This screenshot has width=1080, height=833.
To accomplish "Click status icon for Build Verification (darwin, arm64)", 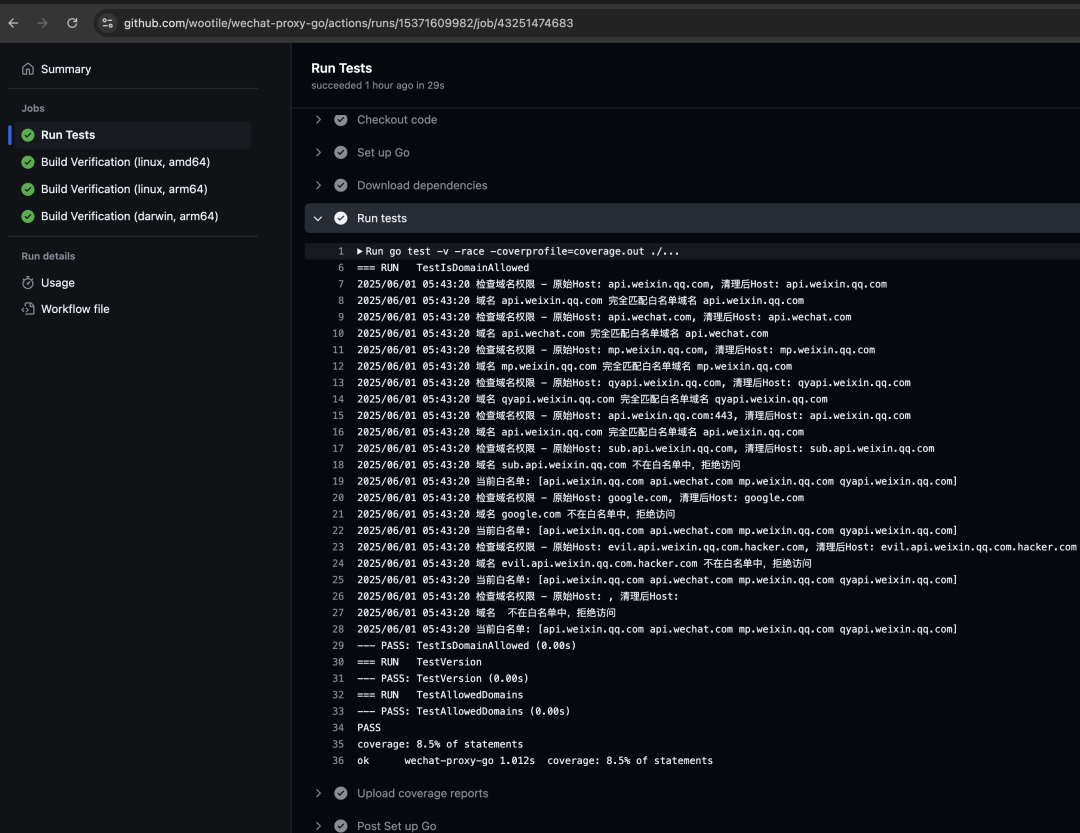I will tap(28, 216).
